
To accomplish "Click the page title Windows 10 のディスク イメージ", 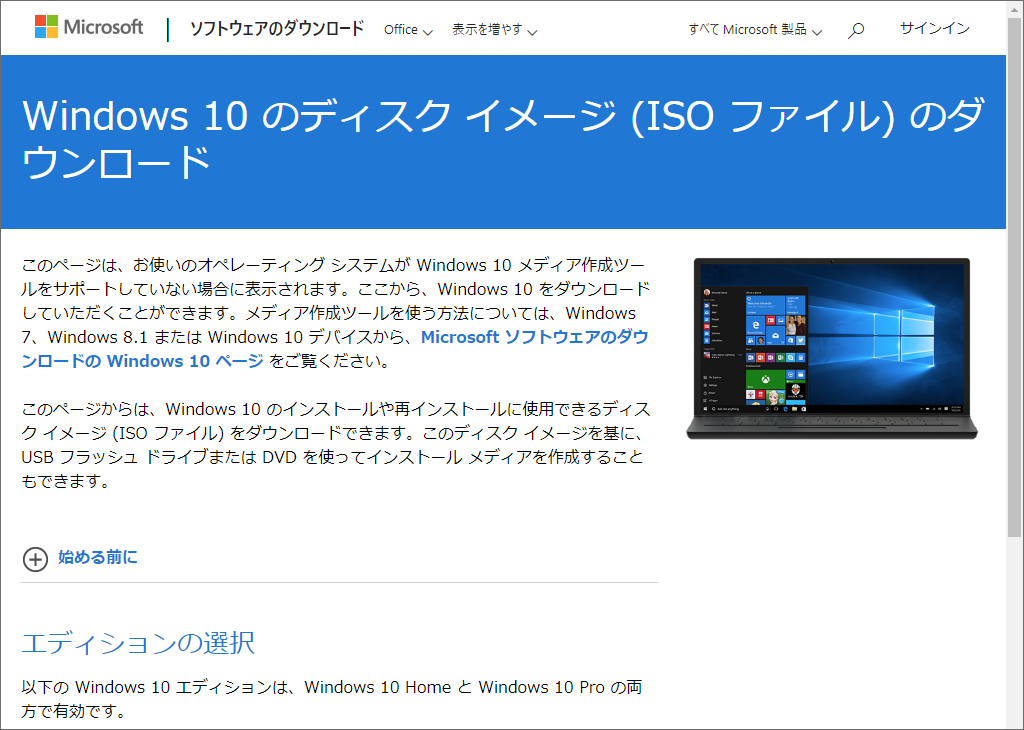I will pos(503,138).
